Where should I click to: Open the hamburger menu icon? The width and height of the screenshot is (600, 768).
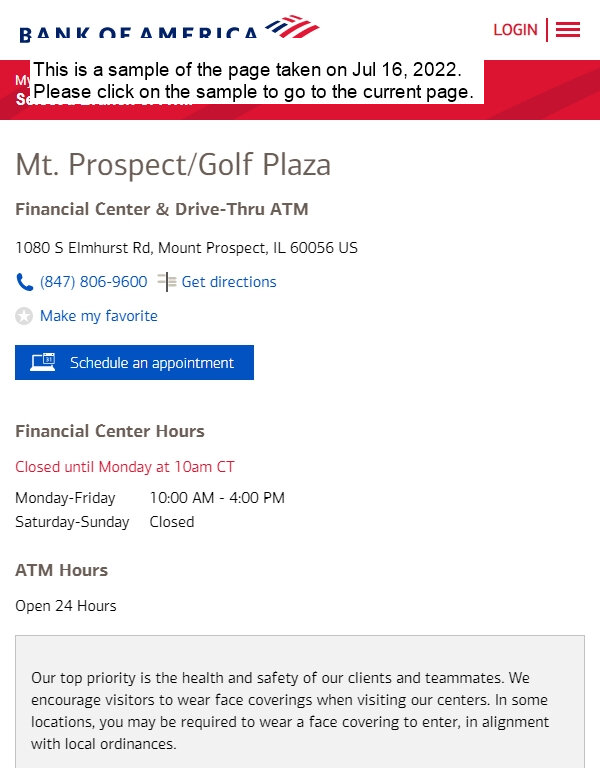pos(568,29)
